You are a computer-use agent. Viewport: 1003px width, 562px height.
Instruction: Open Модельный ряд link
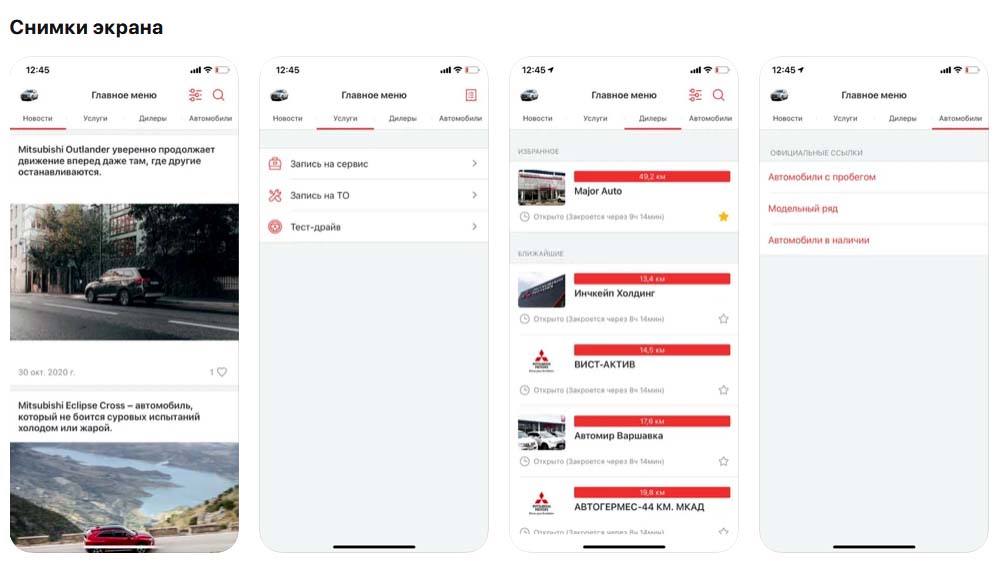tap(803, 208)
